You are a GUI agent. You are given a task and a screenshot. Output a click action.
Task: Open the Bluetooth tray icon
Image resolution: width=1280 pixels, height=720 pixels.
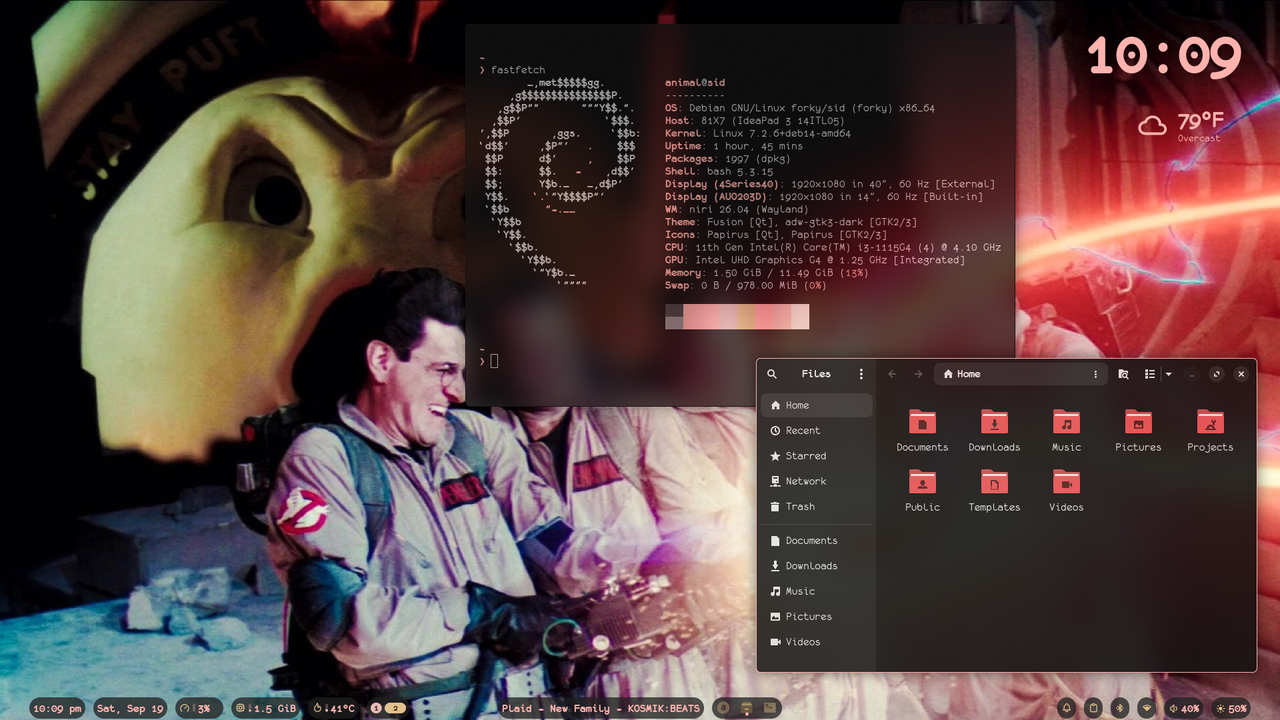point(1120,708)
